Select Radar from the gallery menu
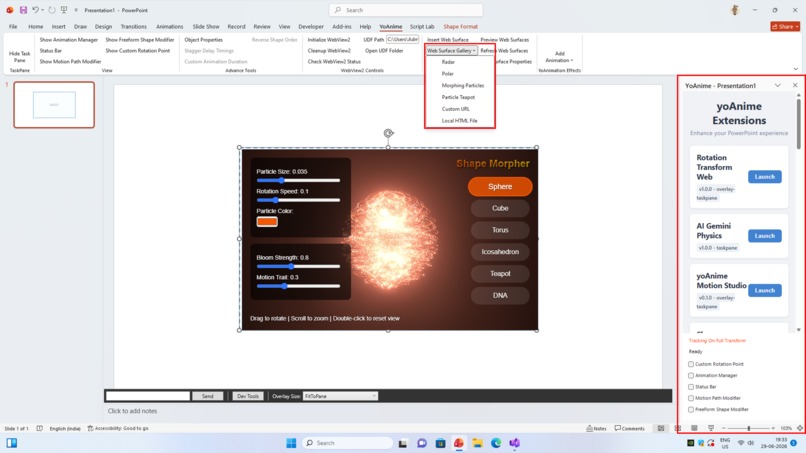Screen dimensions: 806x453 pos(448,62)
